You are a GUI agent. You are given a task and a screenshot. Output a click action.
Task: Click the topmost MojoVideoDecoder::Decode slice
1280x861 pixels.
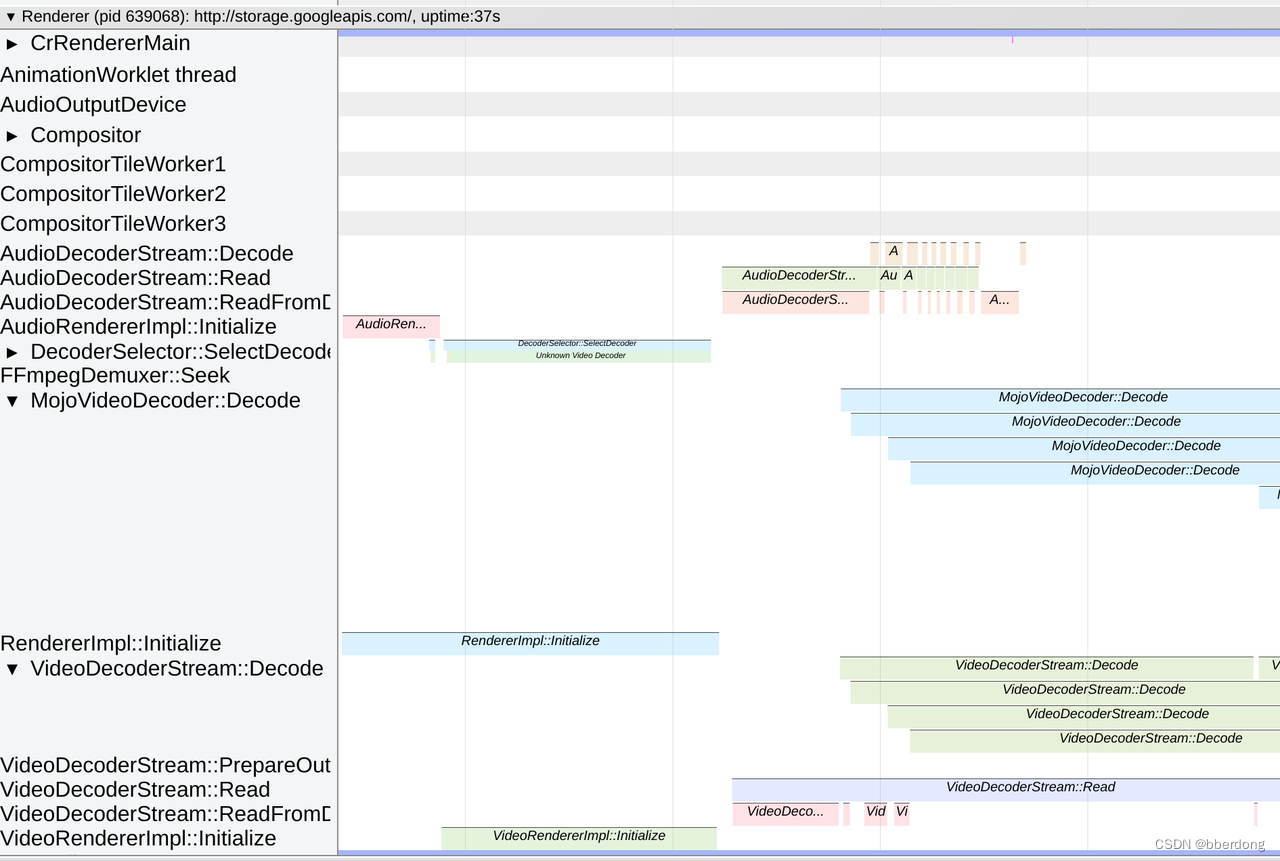[x=1060, y=400]
